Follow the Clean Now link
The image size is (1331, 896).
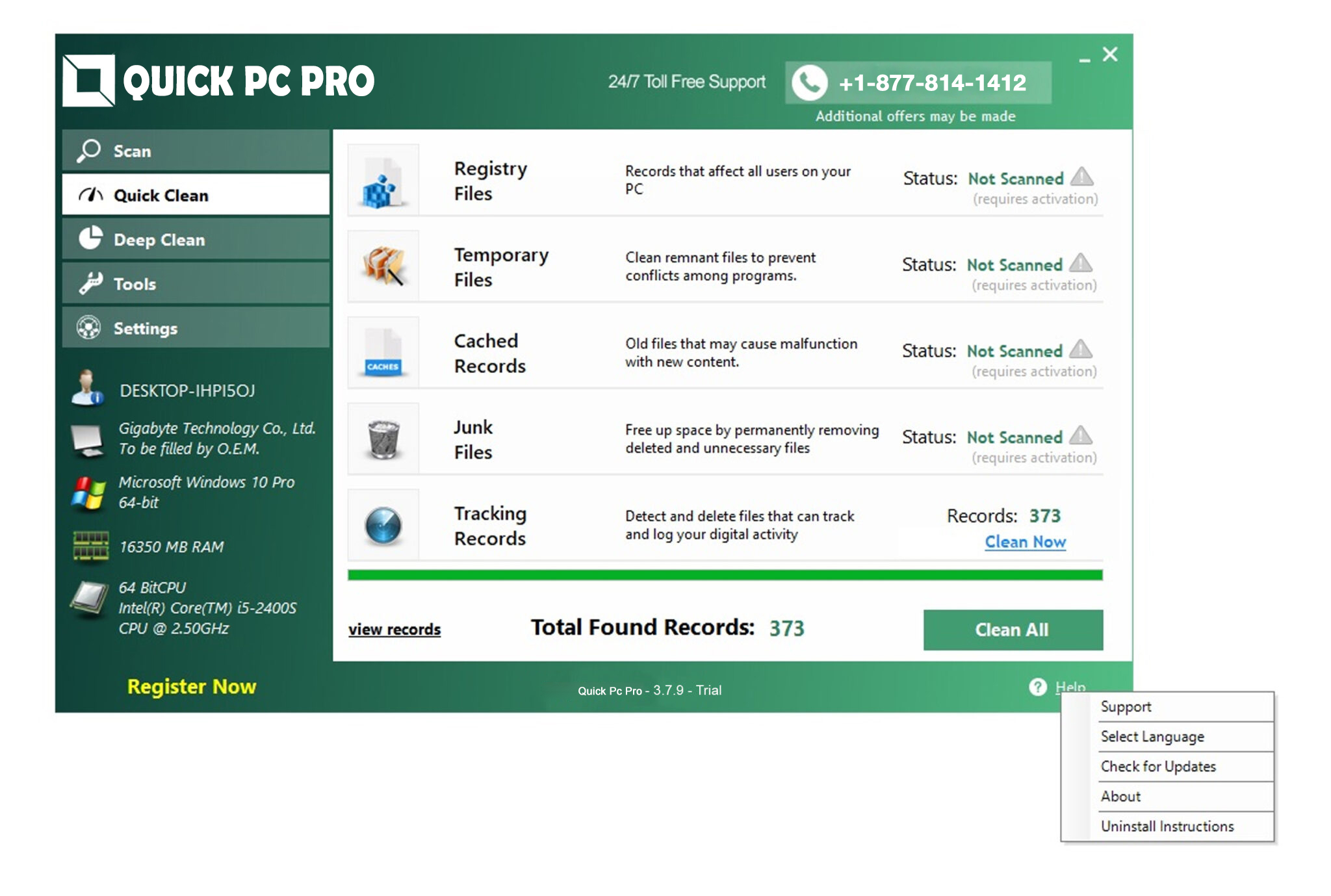(1025, 542)
